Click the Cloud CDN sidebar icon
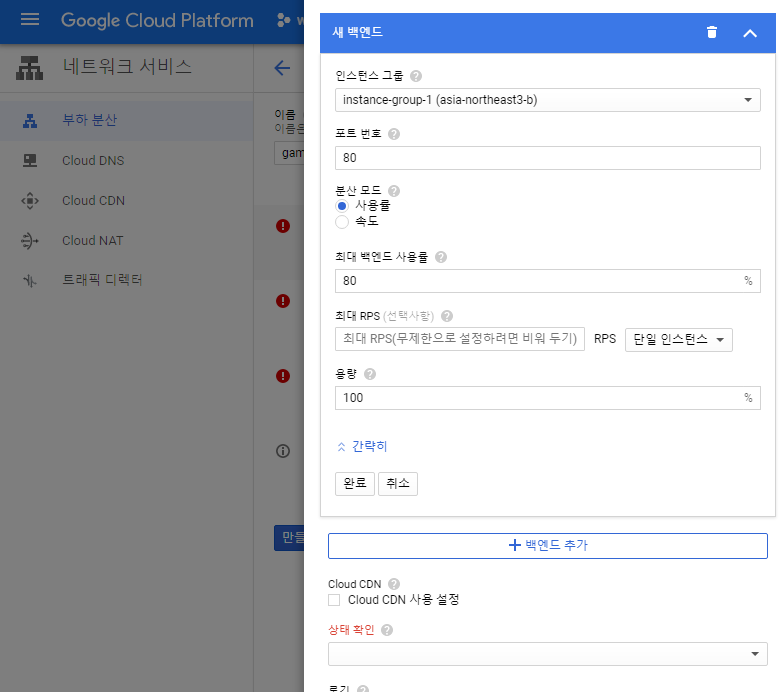Screen dimensions: 779x692 (30, 201)
